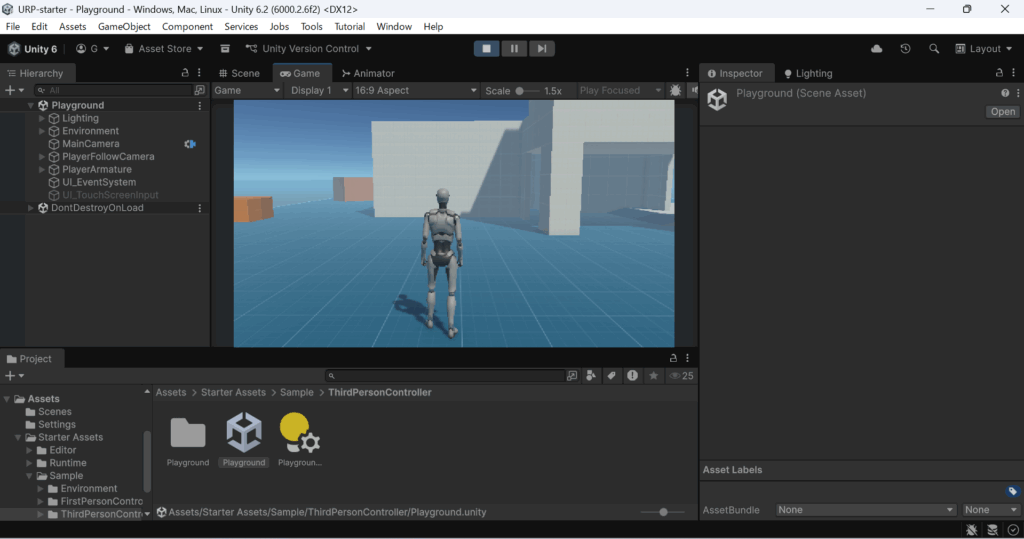Click the Favorites star icon in Project panel
Viewport: 1024px width, 539px height.
pos(653,376)
